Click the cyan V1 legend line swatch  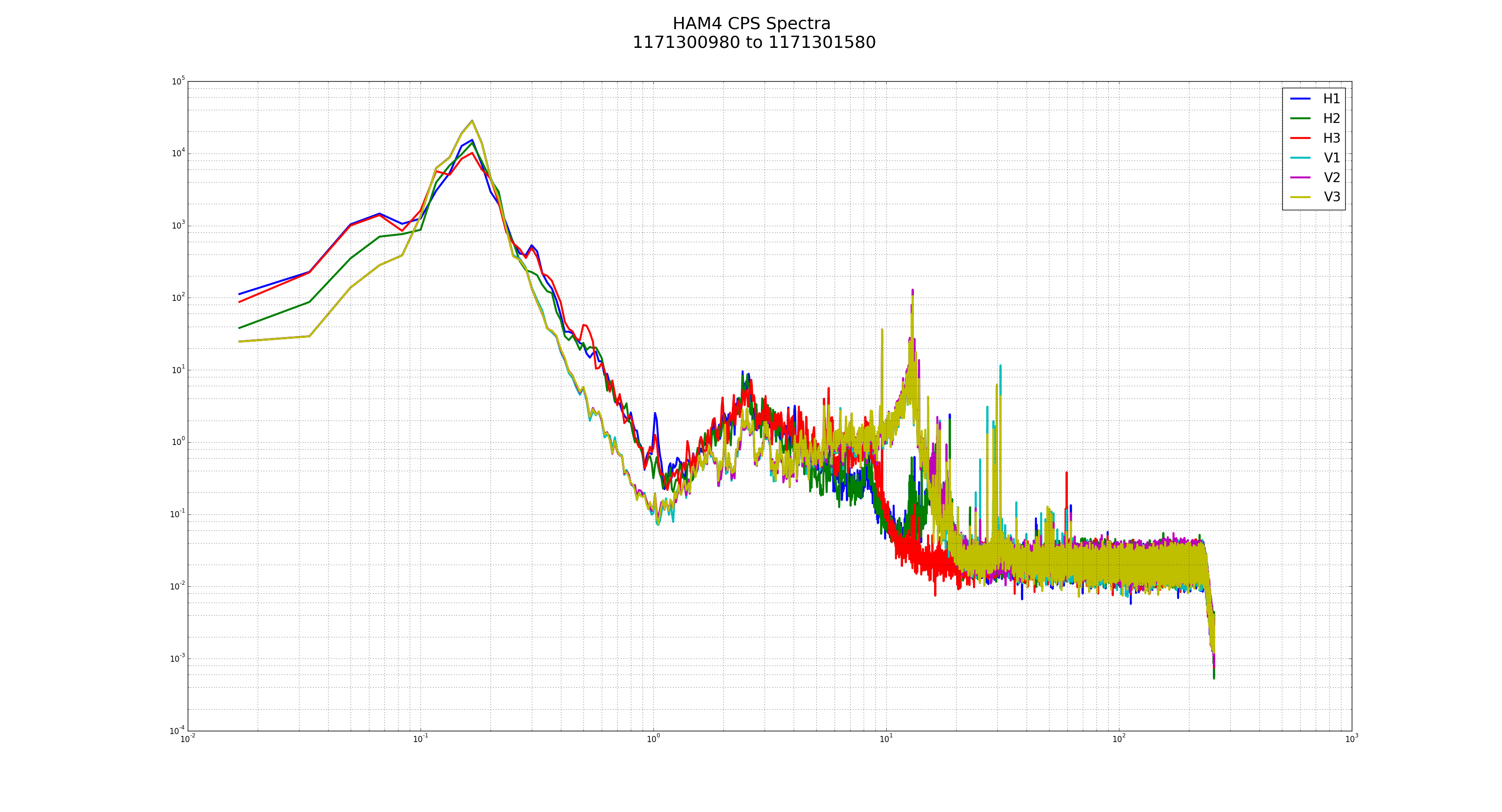click(x=1300, y=158)
